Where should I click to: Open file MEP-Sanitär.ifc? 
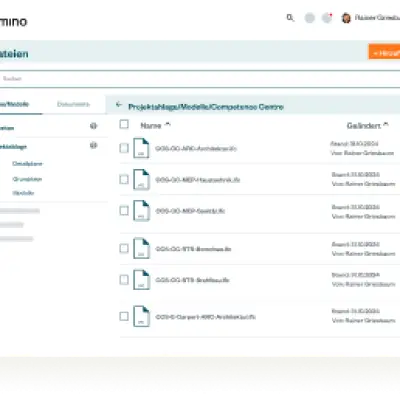coord(190,211)
